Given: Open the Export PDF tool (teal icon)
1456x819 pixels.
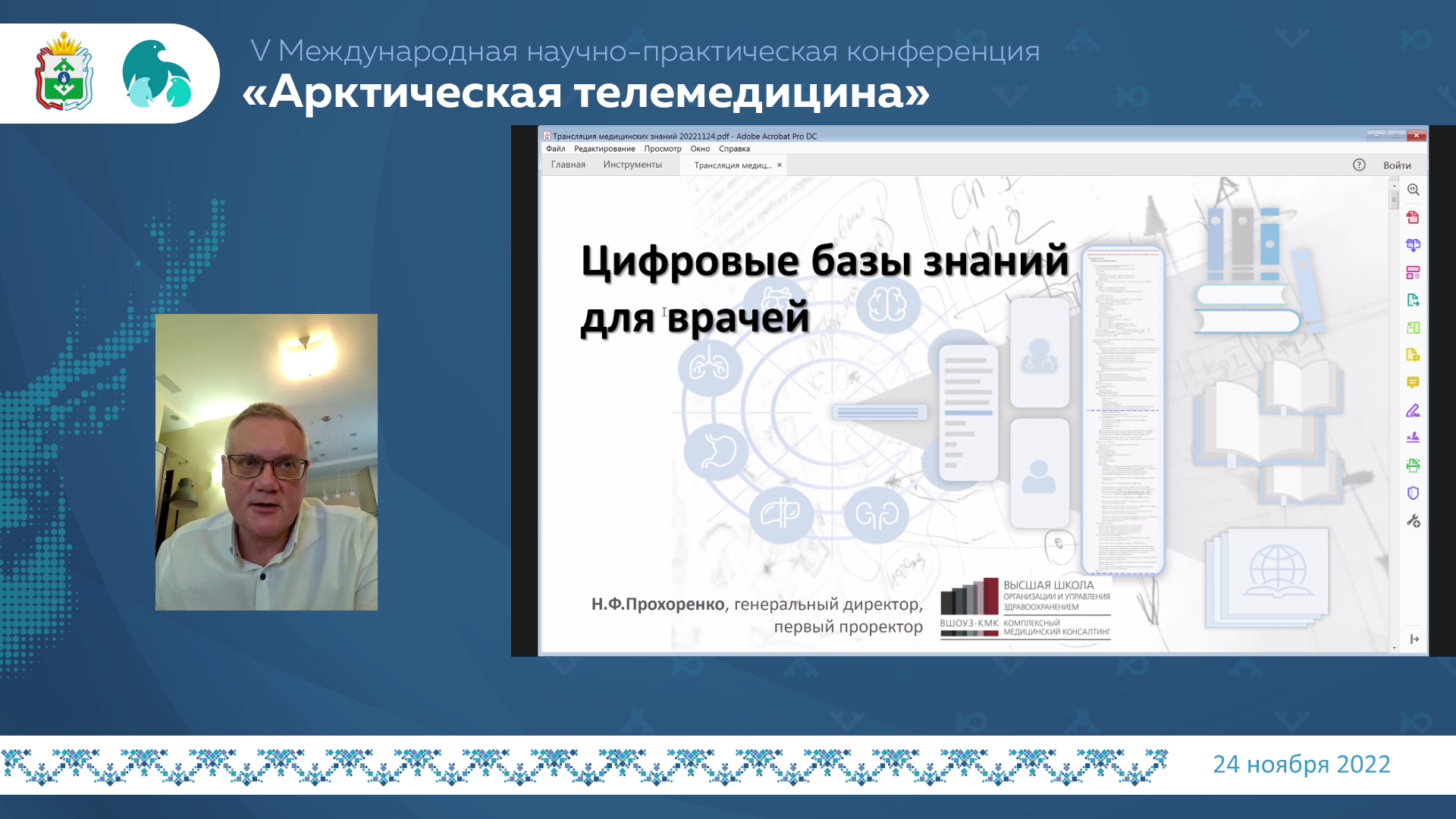Looking at the screenshot, I should coord(1413,300).
